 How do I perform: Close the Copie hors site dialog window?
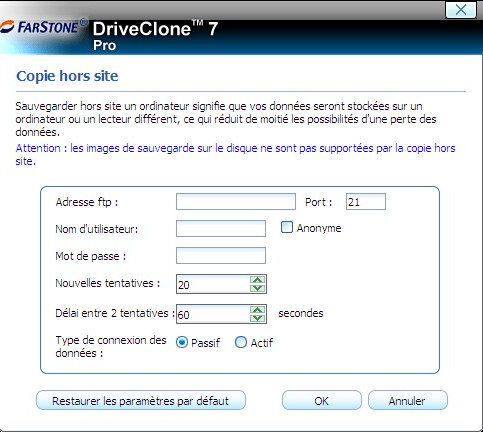point(461,9)
